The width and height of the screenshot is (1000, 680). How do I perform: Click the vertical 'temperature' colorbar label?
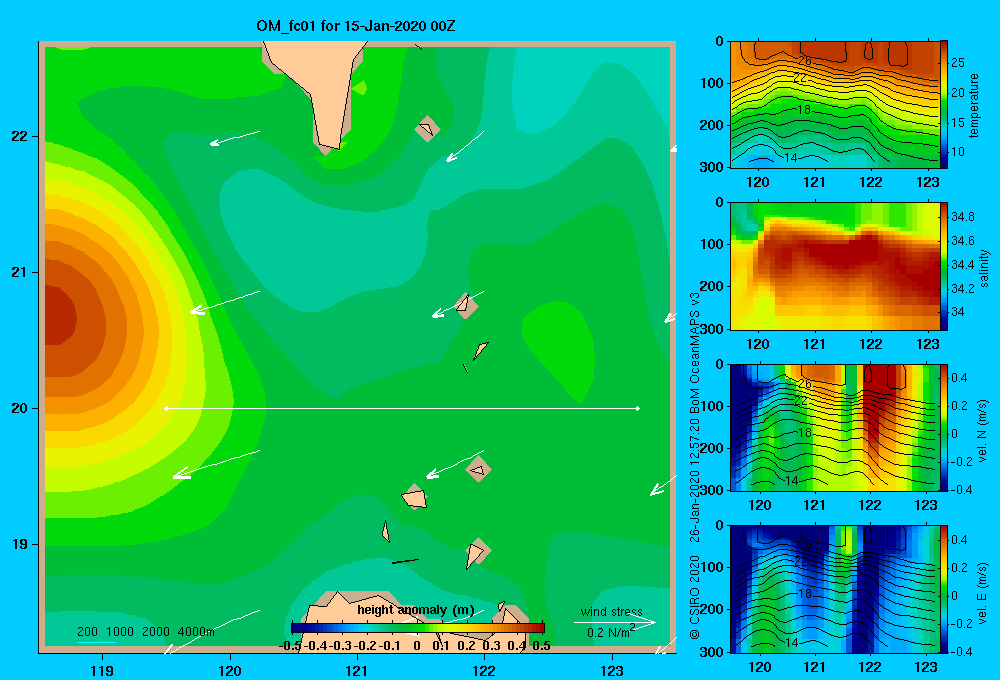tap(973, 105)
